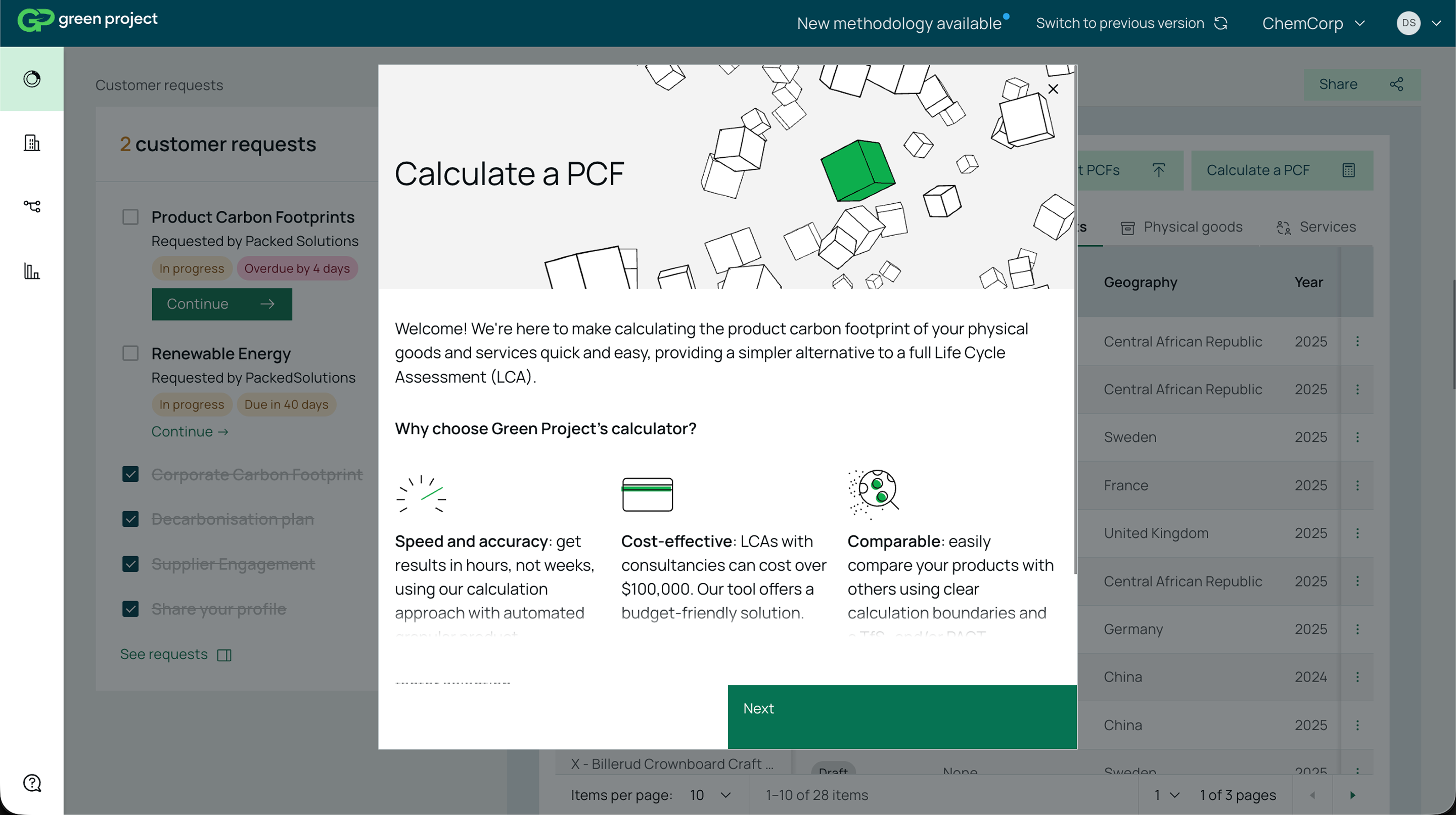Open row menu for United Kingdom 2025
The image size is (1456, 815).
click(x=1357, y=533)
